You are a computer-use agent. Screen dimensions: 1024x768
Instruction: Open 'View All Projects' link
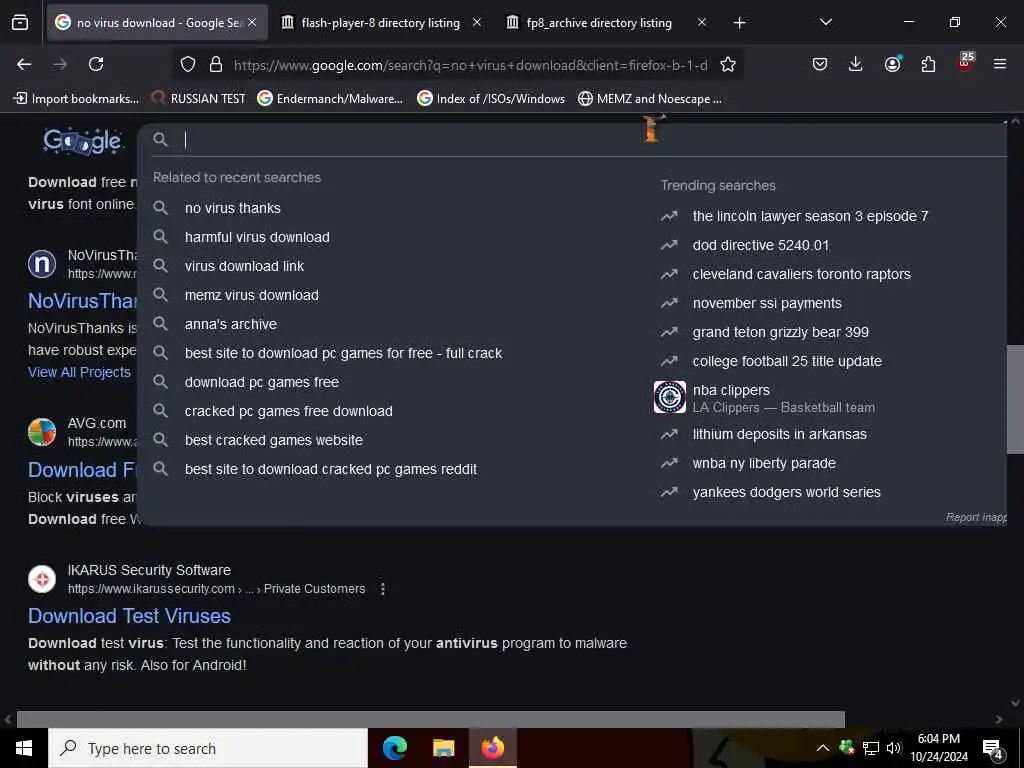79,372
